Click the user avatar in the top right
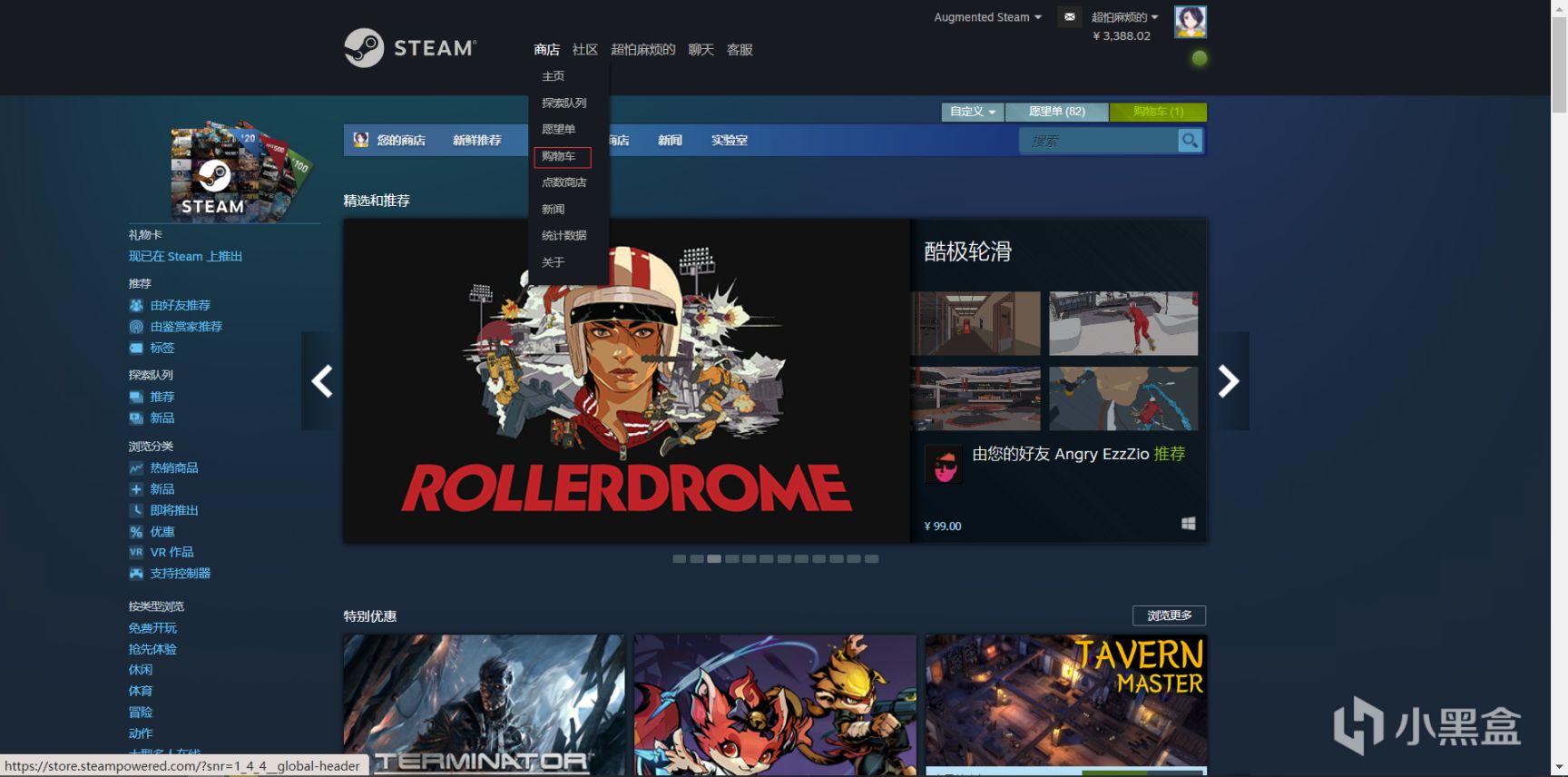1568x777 pixels. pos(1191,22)
